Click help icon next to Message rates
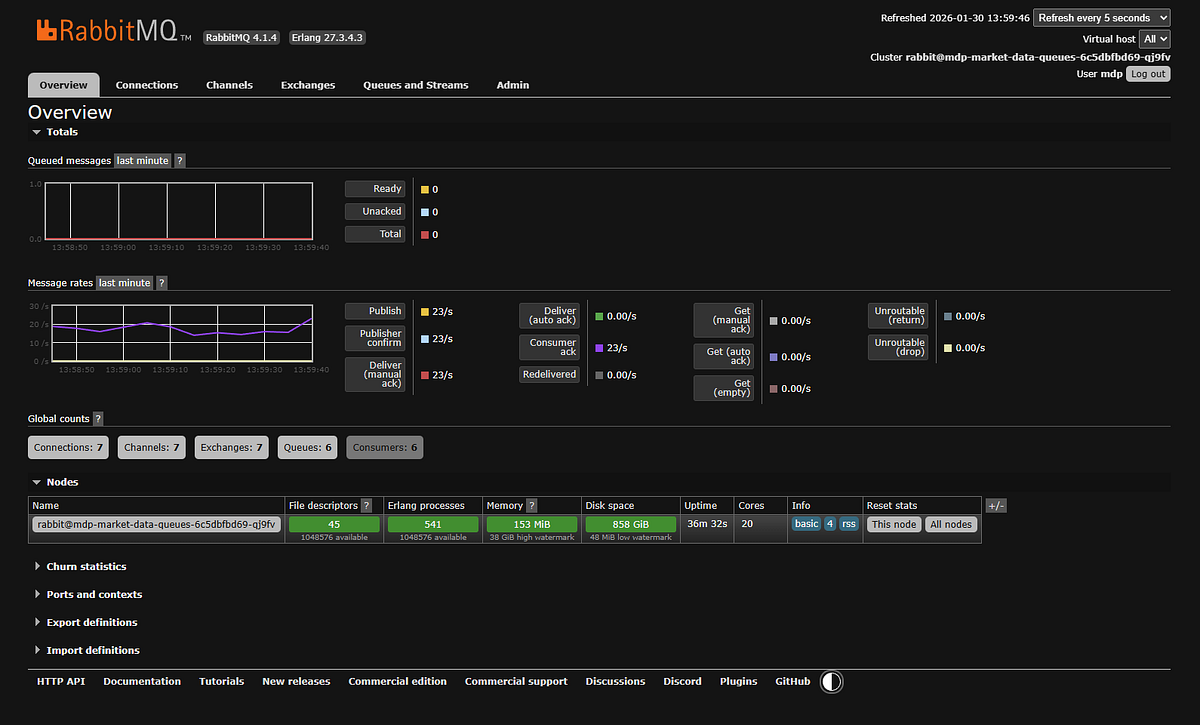This screenshot has width=1200, height=725. pyautogui.click(x=162, y=283)
